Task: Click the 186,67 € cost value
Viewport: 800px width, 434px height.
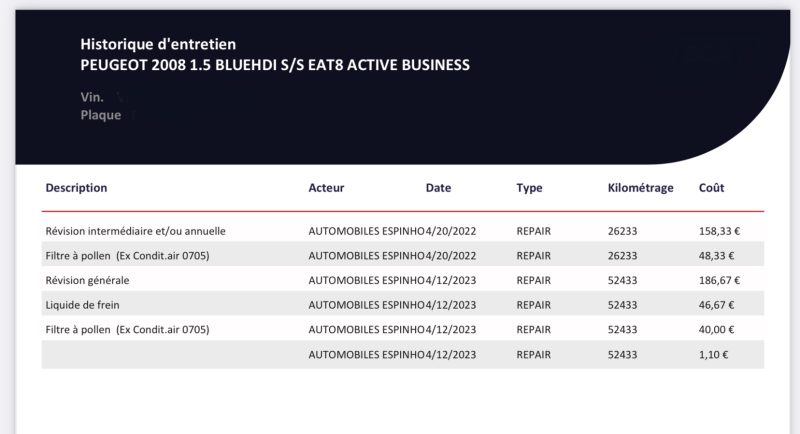Action: tap(717, 280)
